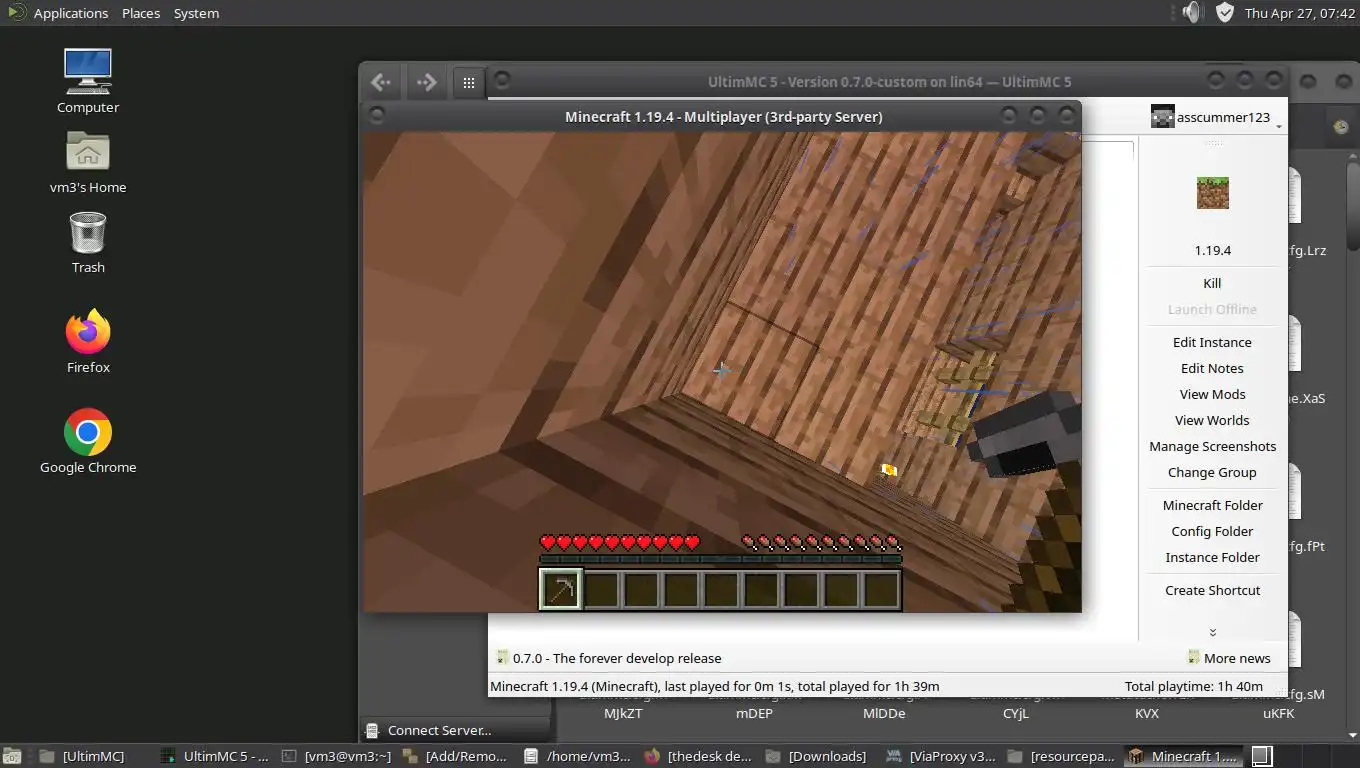The image size is (1360, 768).
Task: Open Instance Folder from UltimMC
Action: [1212, 557]
